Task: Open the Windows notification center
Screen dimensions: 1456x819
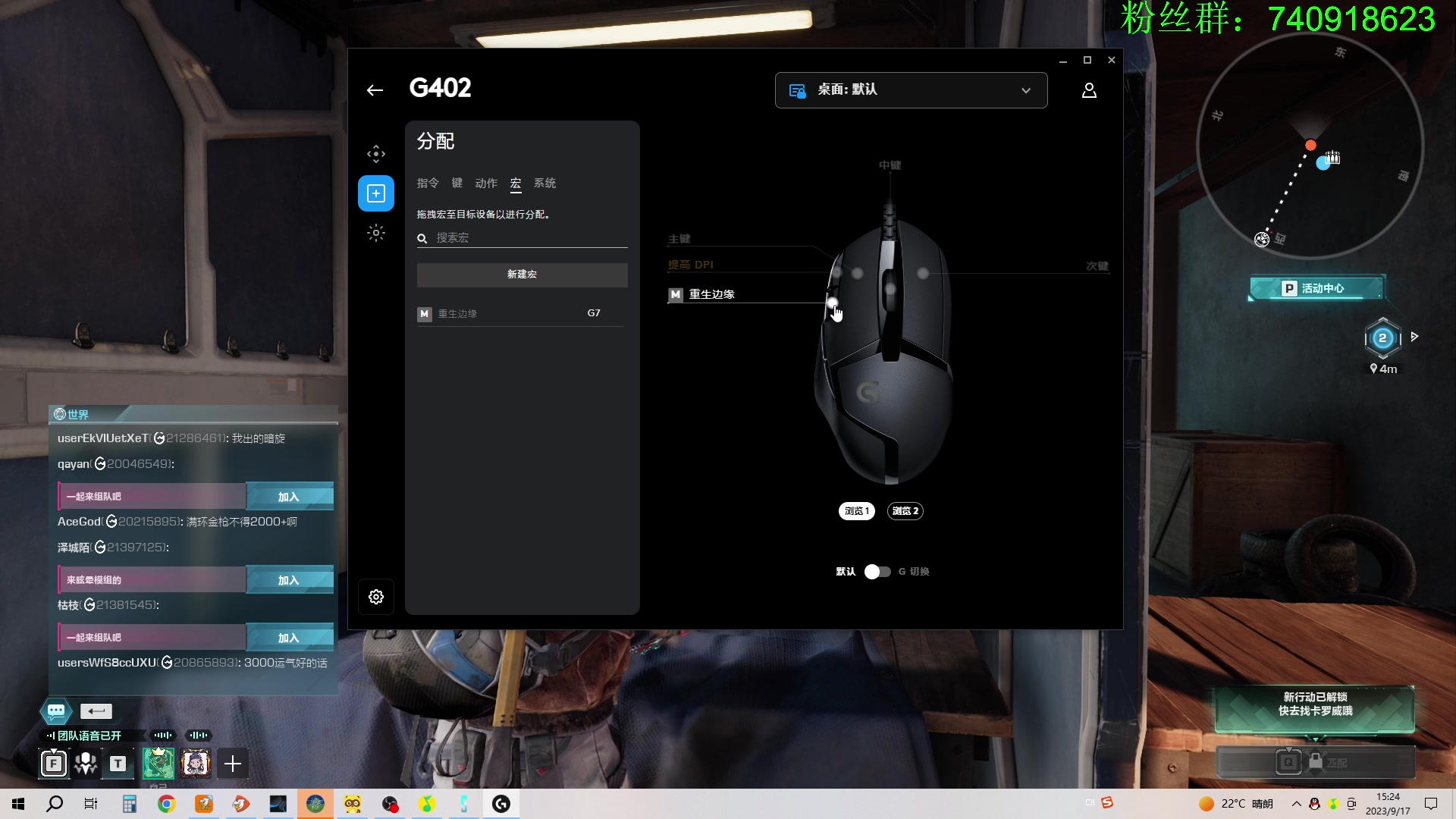Action: click(1431, 804)
